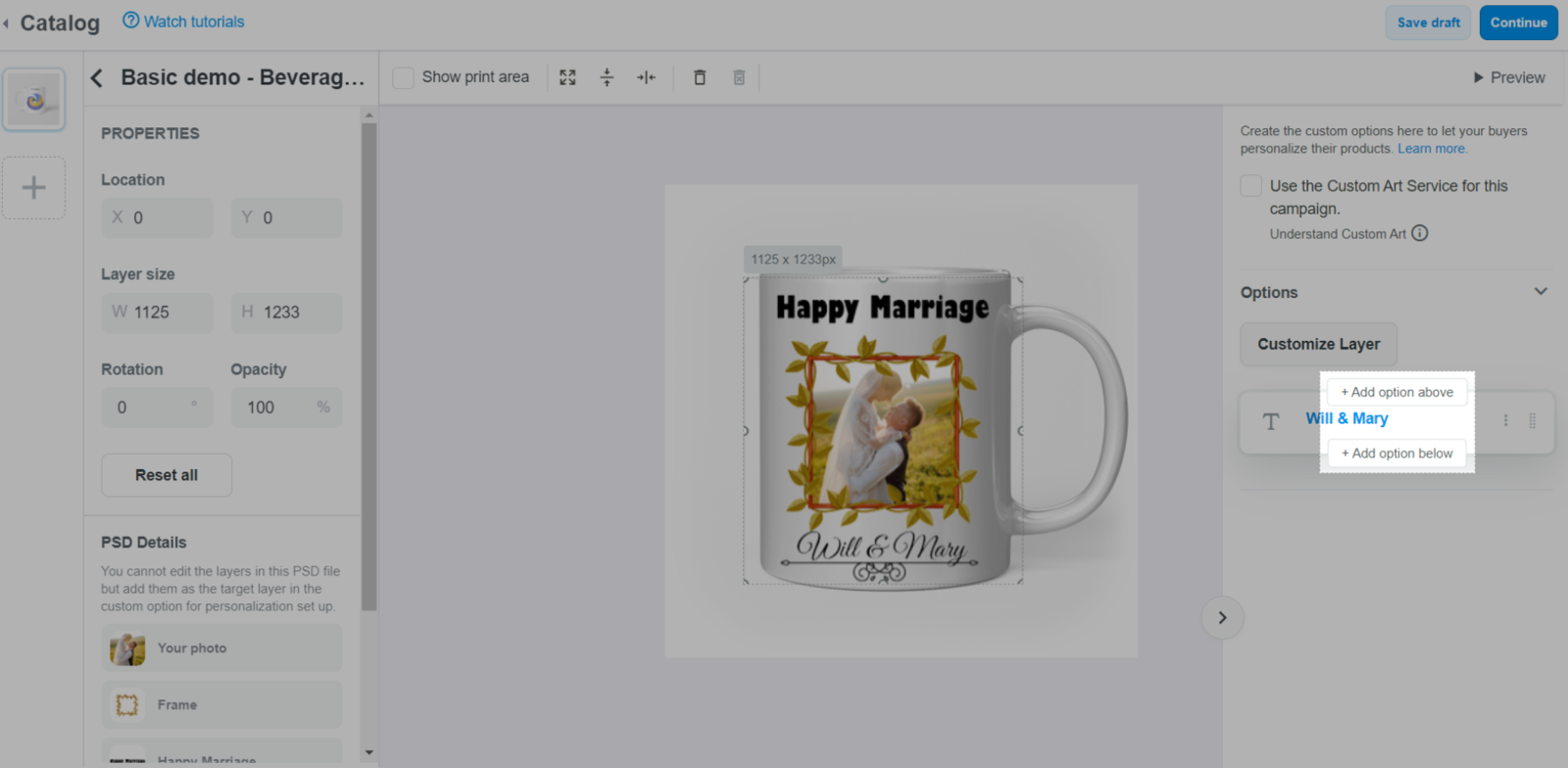Viewport: 1568px width, 768px height.
Task: Open Customize Layer button
Action: pos(1318,344)
